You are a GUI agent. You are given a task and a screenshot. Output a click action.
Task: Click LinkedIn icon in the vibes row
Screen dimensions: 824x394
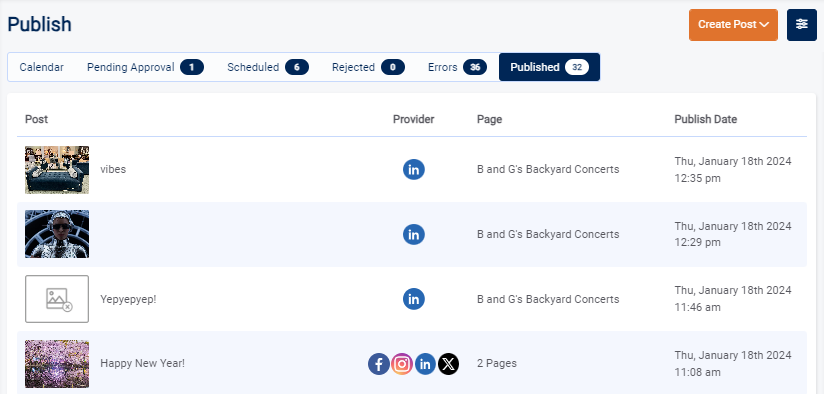point(414,170)
